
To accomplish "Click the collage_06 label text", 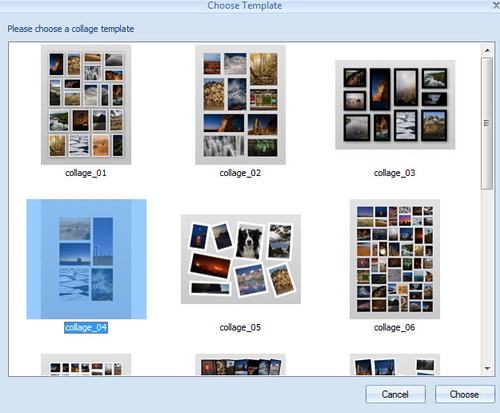I will pyautogui.click(x=394, y=327).
